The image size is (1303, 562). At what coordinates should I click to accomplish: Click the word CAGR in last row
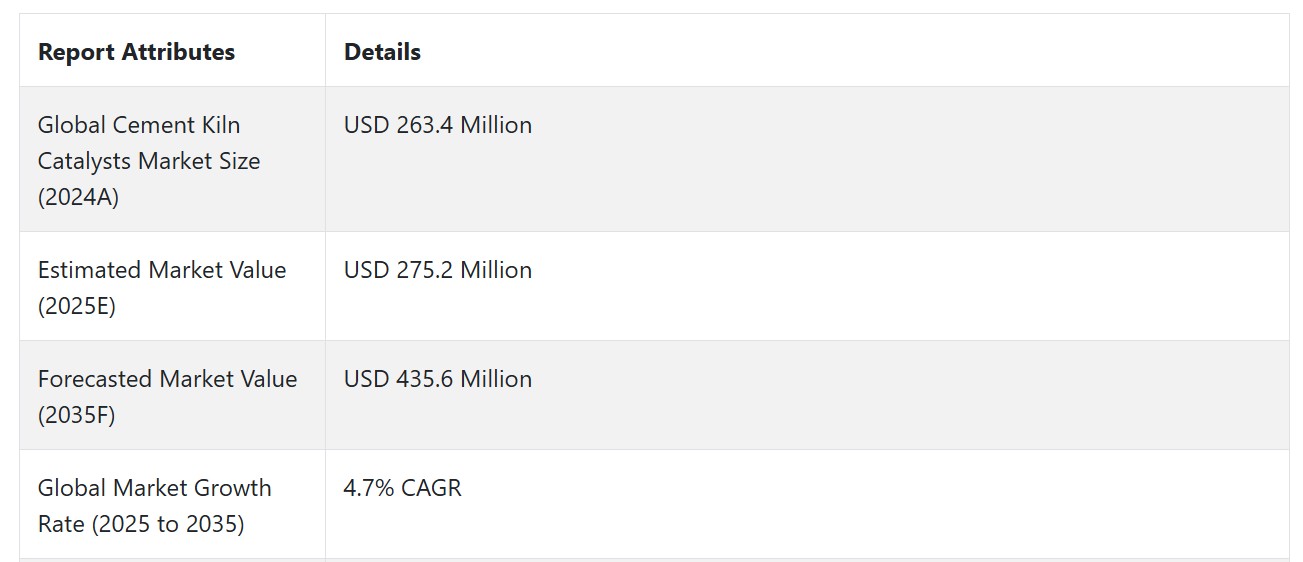click(432, 488)
